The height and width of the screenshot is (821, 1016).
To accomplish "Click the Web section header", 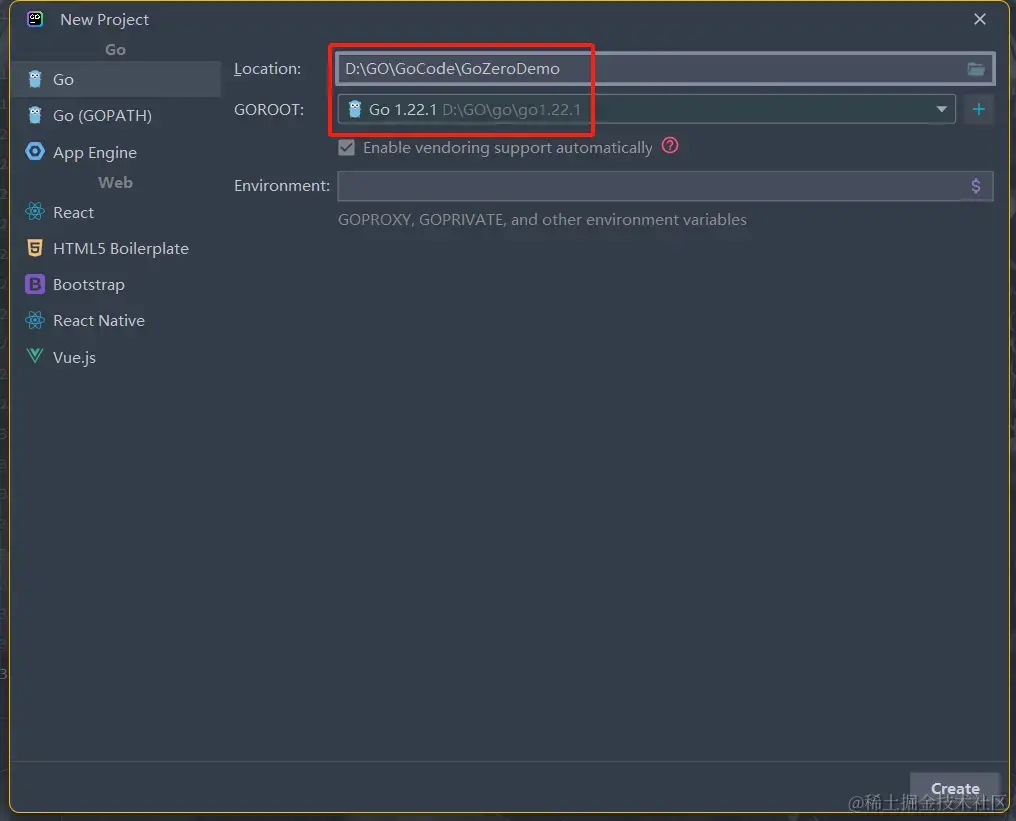I will [x=115, y=183].
